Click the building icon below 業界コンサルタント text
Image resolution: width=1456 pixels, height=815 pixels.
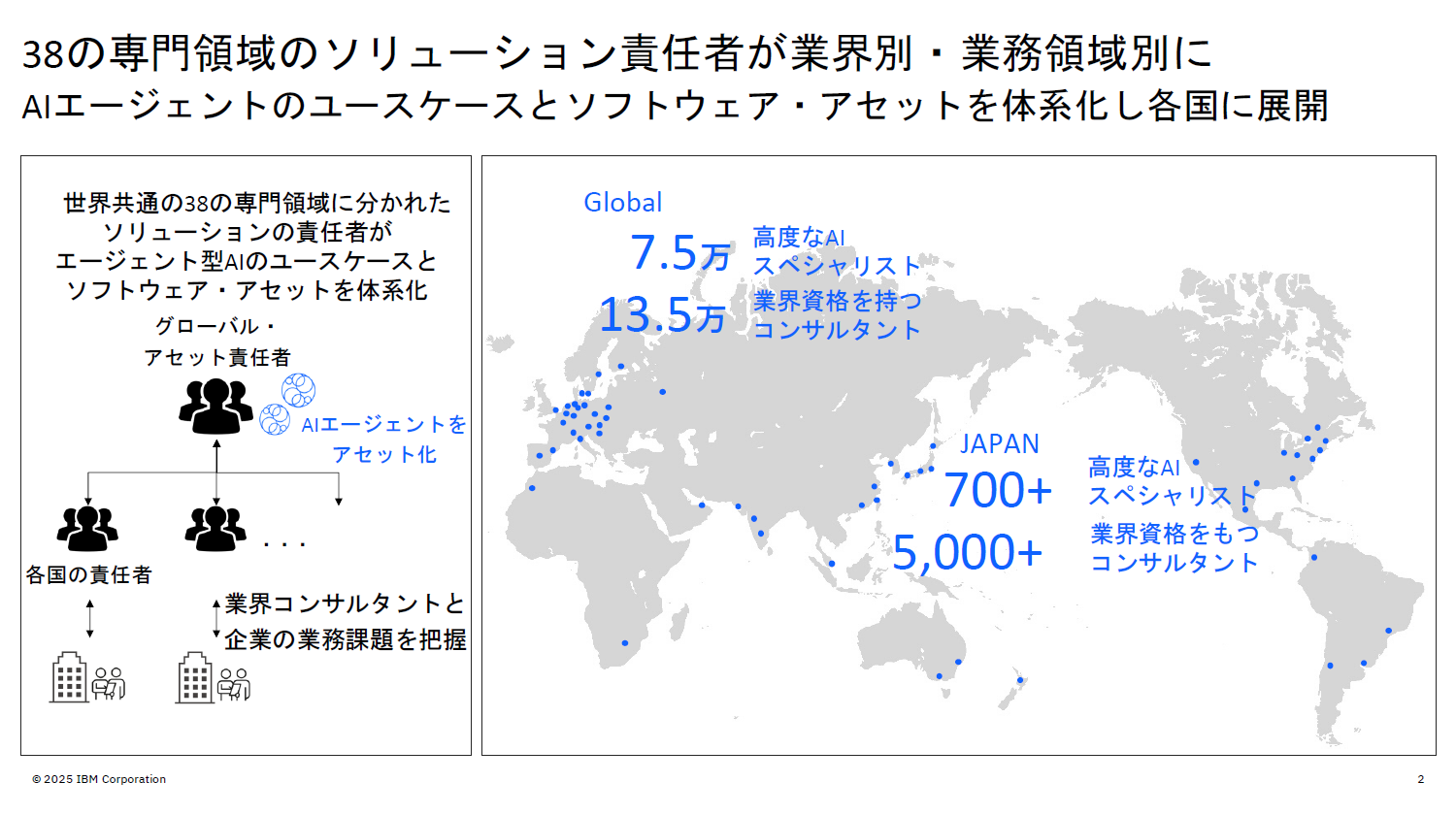[x=194, y=677]
